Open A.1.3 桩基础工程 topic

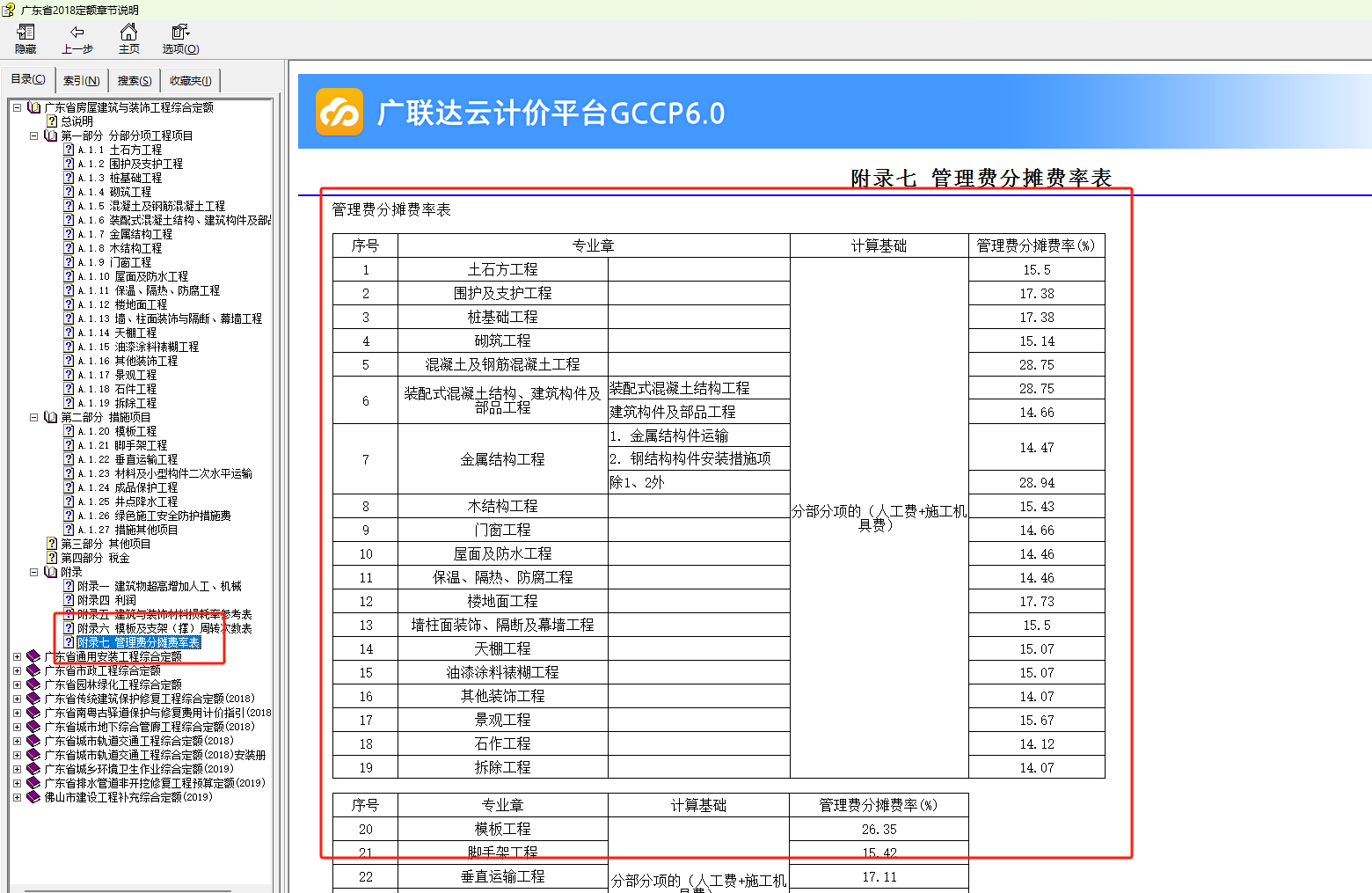[120, 178]
